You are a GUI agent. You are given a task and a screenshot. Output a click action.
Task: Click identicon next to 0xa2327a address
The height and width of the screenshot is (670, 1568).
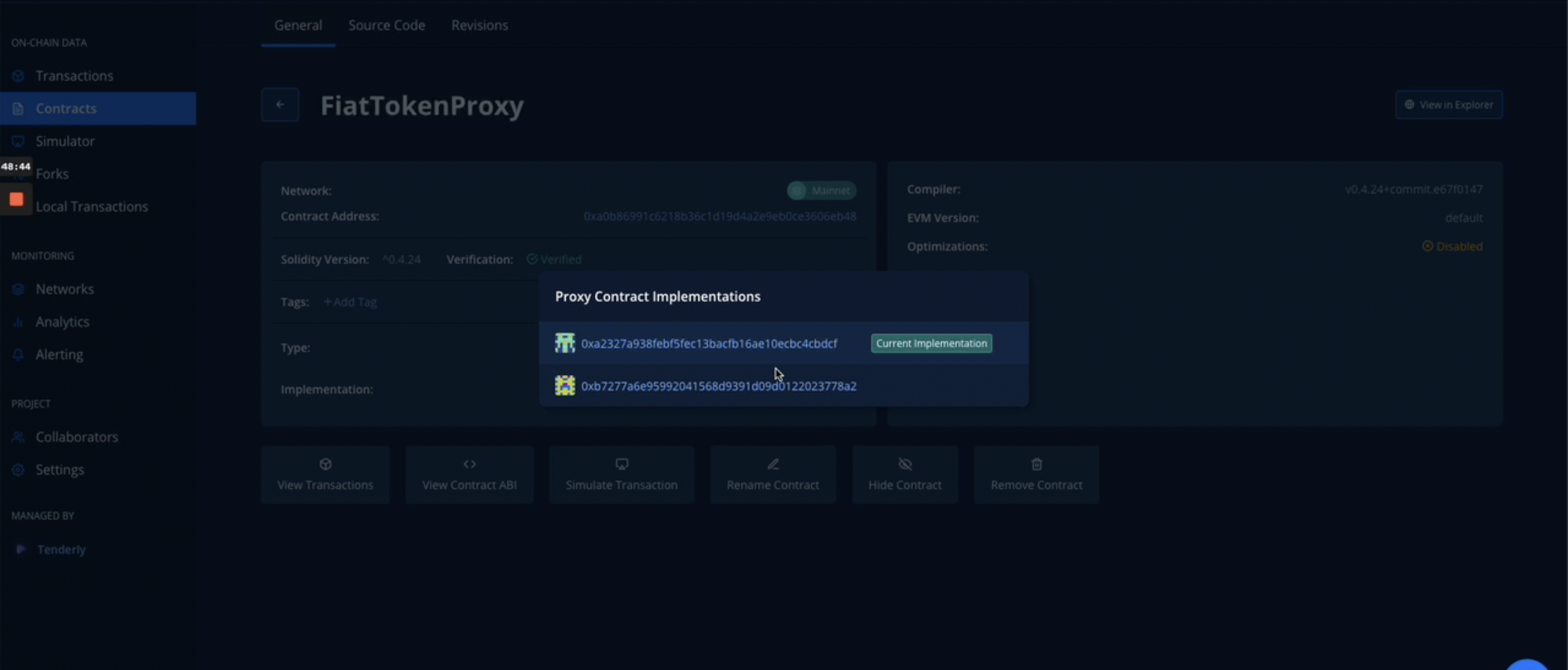point(565,343)
